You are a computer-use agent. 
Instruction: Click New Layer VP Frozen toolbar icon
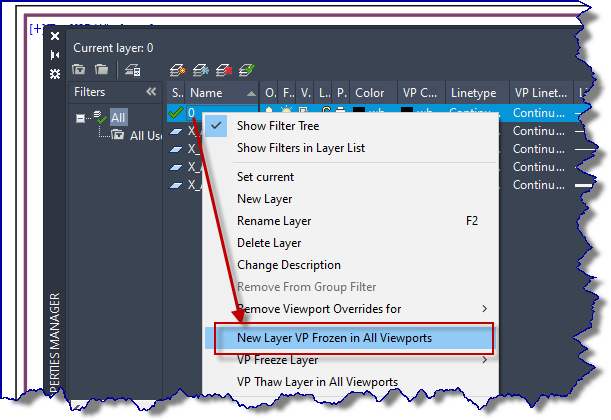coord(201,70)
